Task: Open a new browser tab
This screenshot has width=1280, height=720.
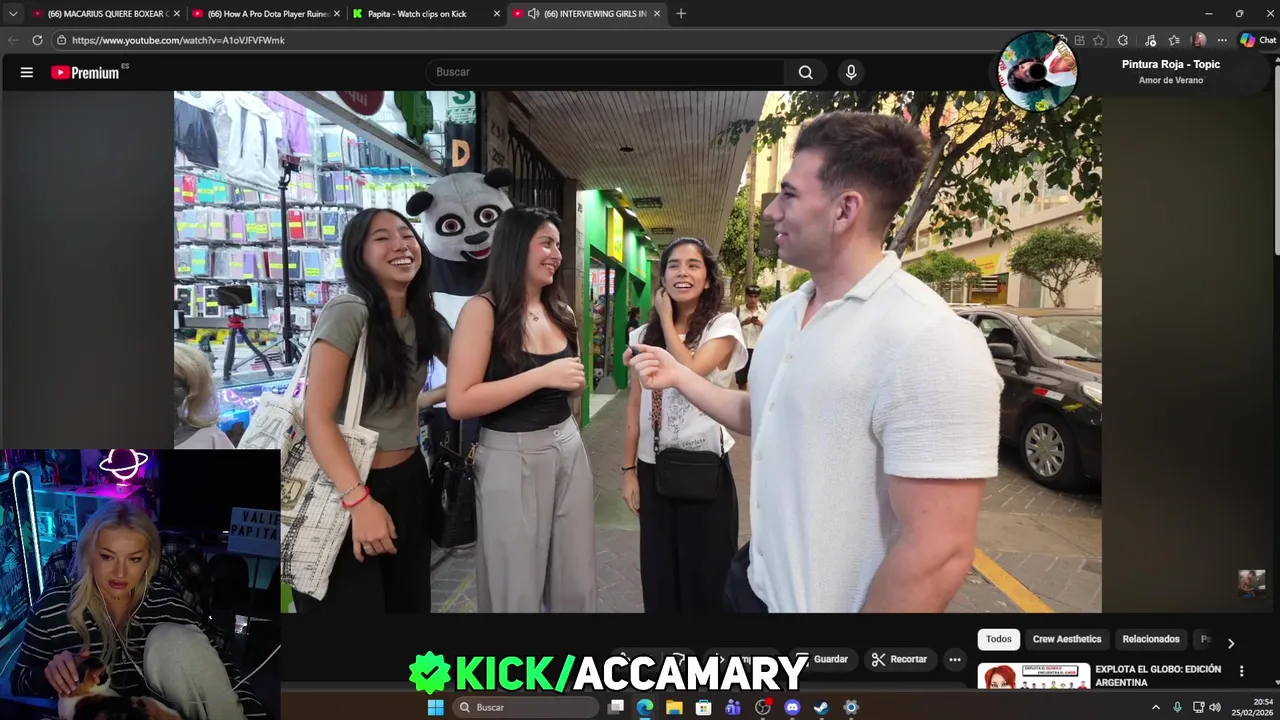Action: coord(681,13)
